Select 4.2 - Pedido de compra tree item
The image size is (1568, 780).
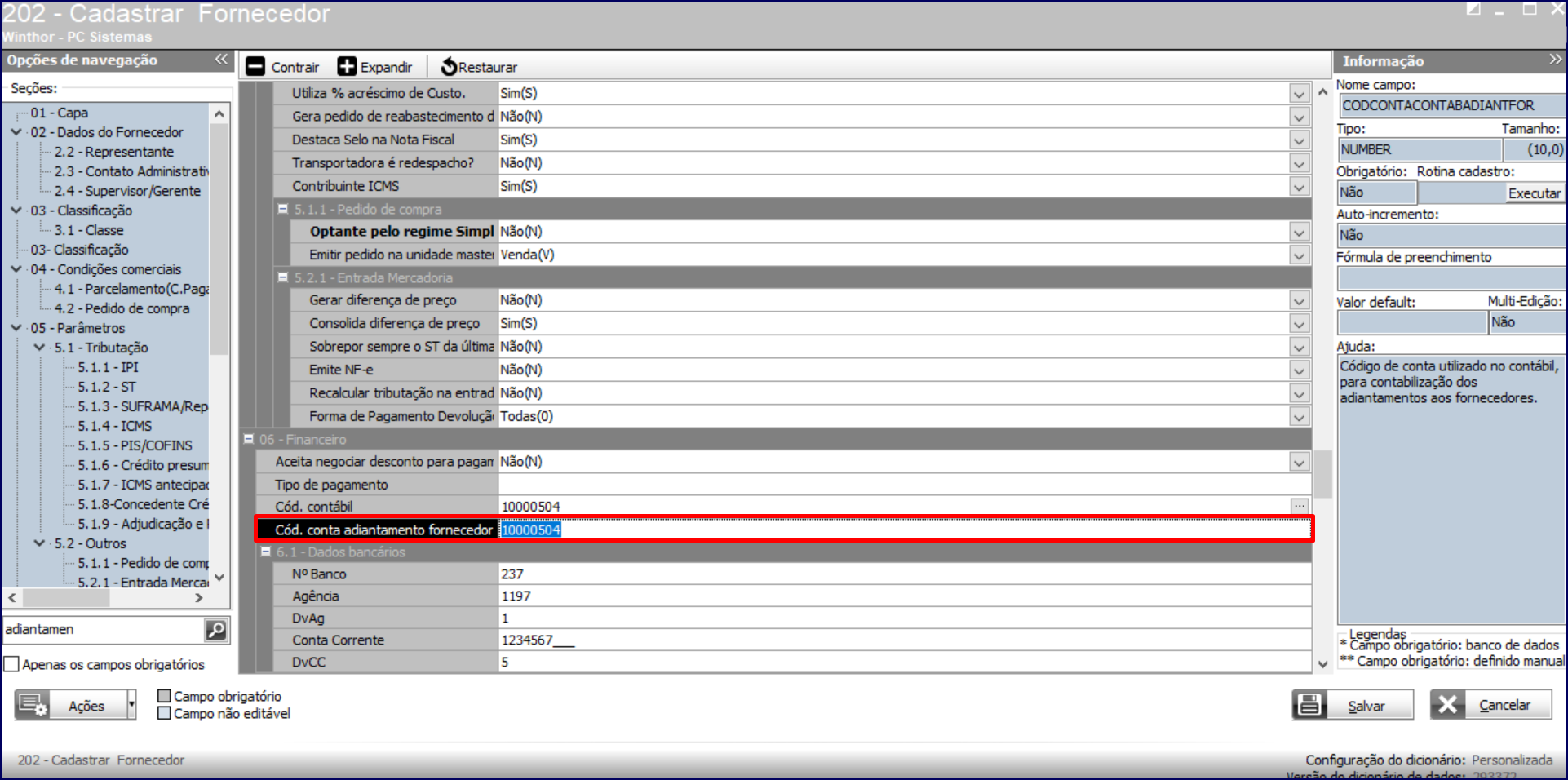coord(122,308)
